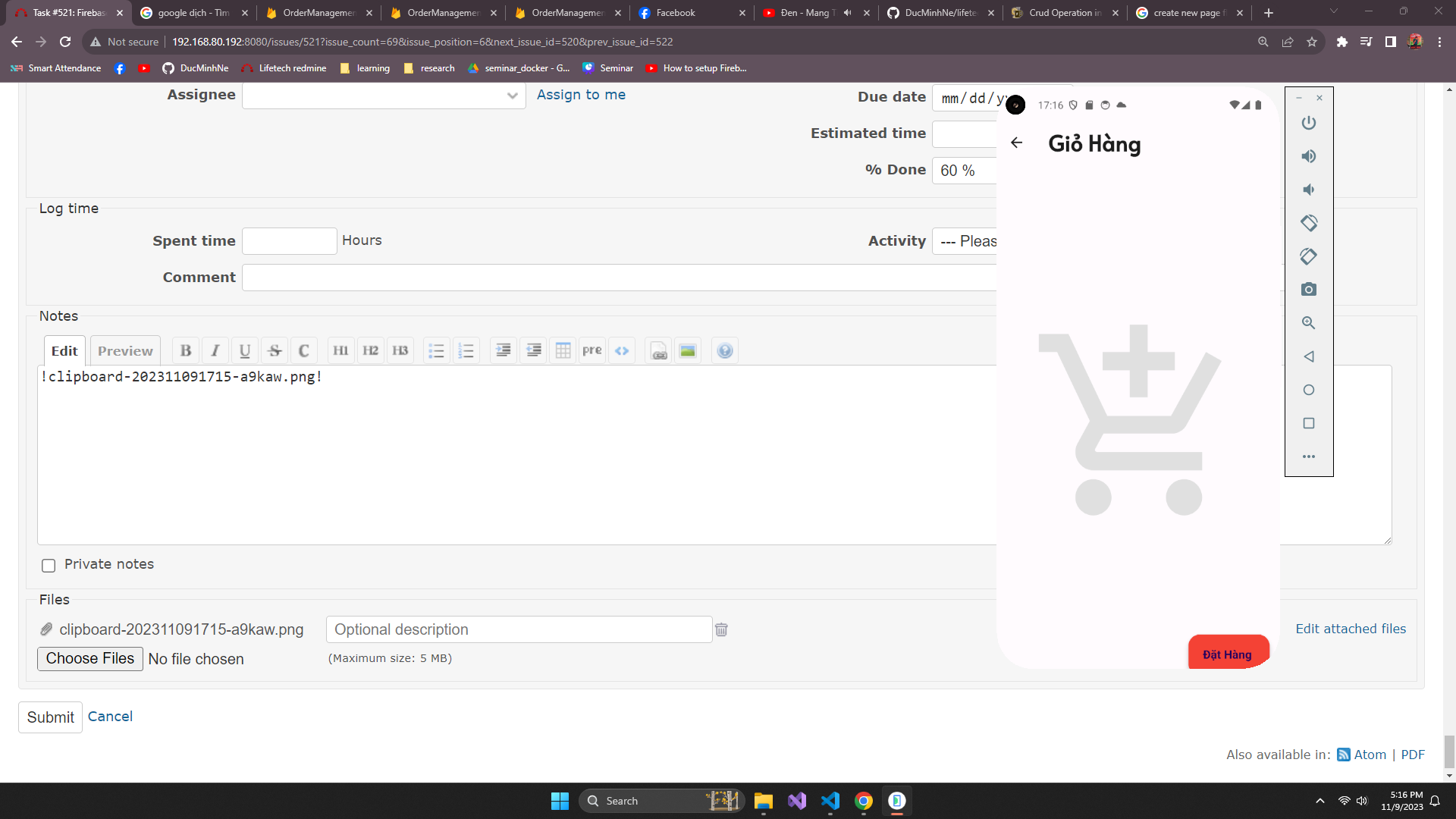The width and height of the screenshot is (1456, 819).
Task: Apply strikethrough formatting in notes editor
Action: point(275,350)
